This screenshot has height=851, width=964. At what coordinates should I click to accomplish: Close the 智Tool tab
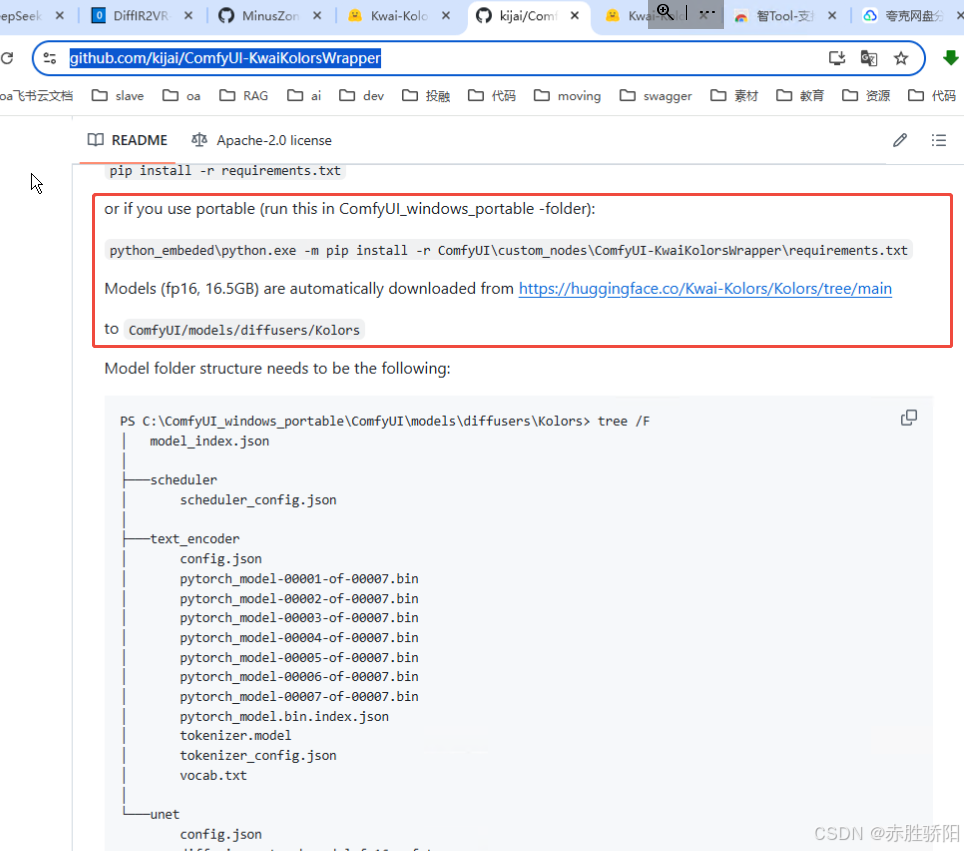[832, 15]
